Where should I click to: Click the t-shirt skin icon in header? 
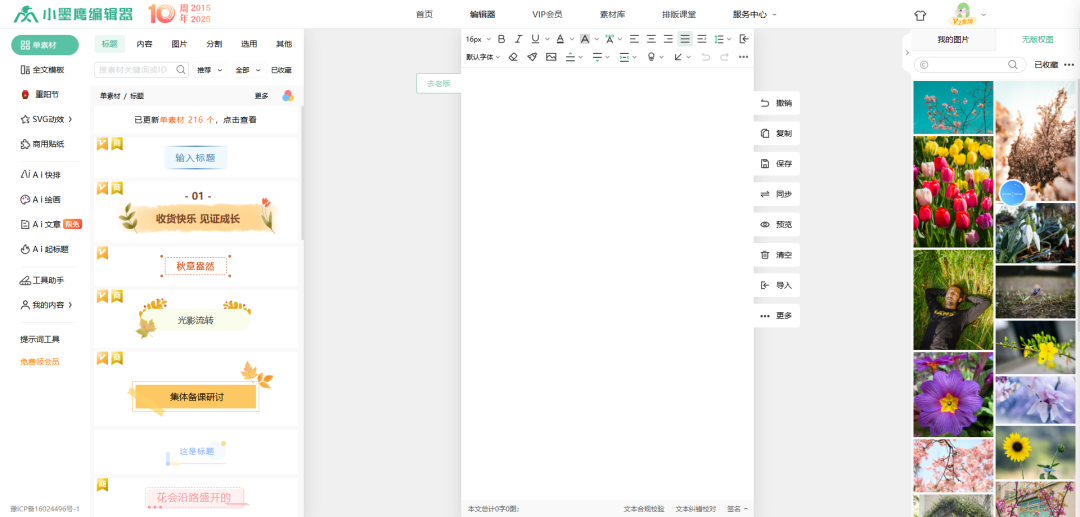(x=920, y=15)
